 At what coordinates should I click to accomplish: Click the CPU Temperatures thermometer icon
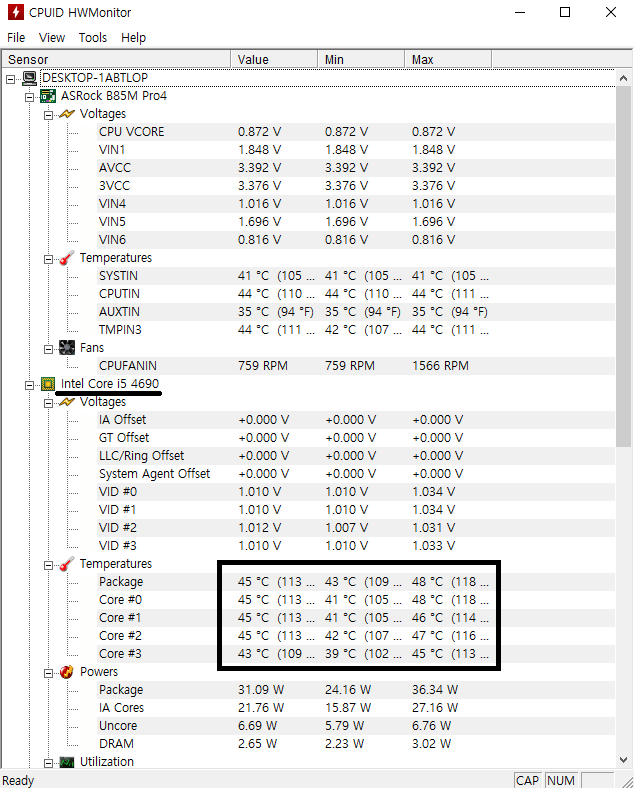pyautogui.click(x=67, y=564)
